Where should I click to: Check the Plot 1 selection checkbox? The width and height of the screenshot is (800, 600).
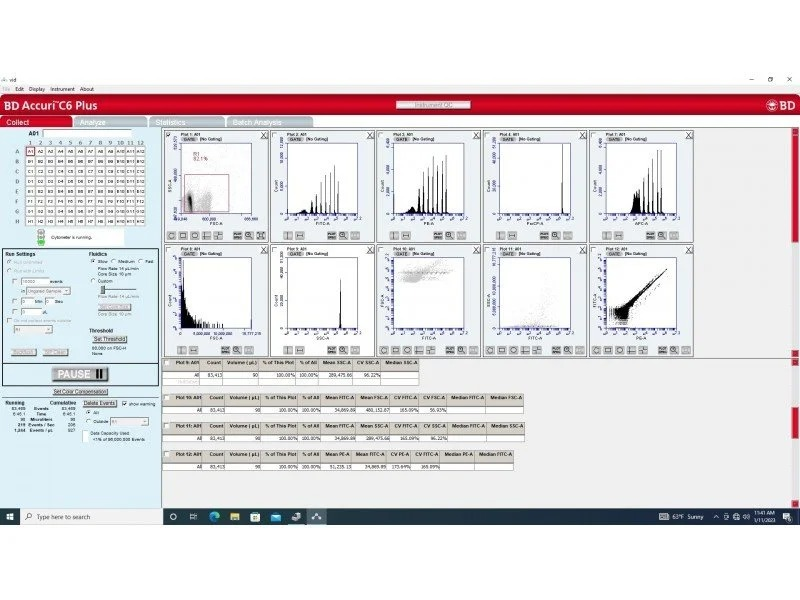pos(167,134)
